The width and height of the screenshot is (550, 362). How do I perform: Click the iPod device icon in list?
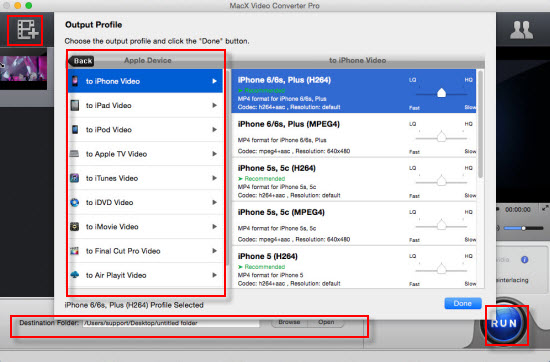click(75, 129)
